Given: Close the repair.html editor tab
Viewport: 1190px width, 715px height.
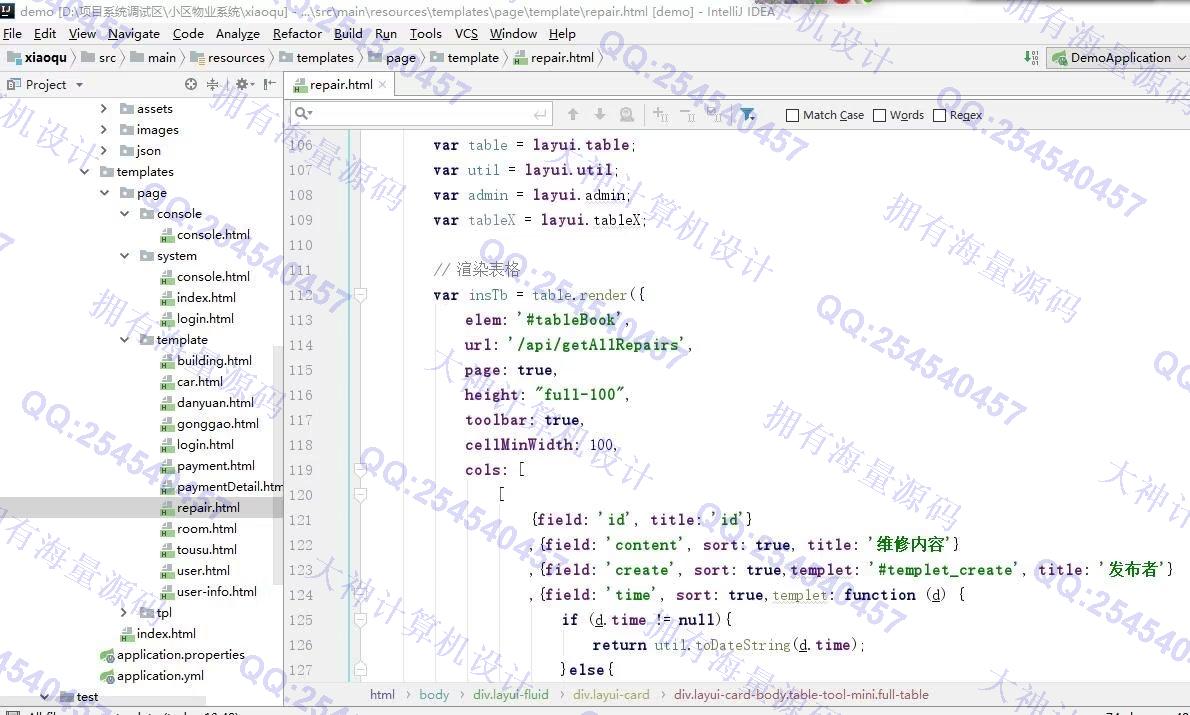Looking at the screenshot, I should (x=384, y=85).
